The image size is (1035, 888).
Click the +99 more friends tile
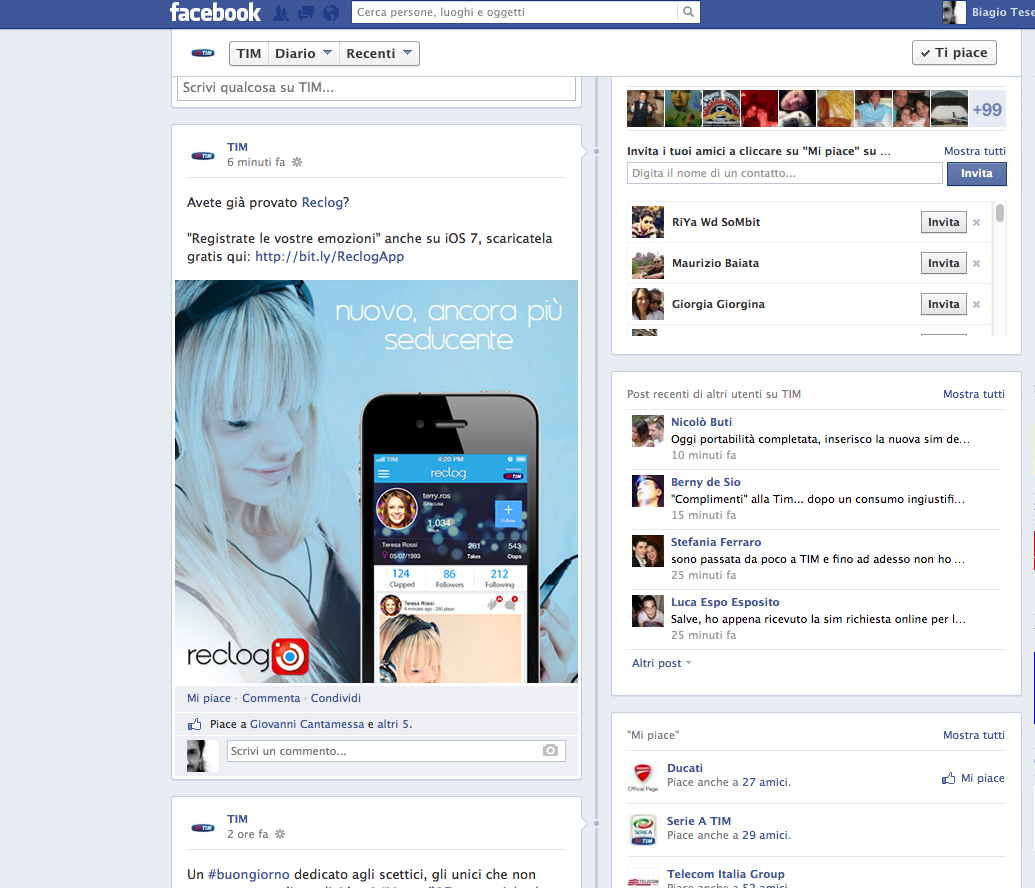tap(987, 109)
